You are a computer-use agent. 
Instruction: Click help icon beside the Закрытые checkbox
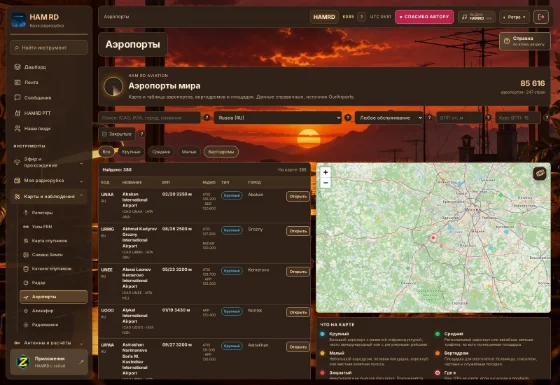142,134
